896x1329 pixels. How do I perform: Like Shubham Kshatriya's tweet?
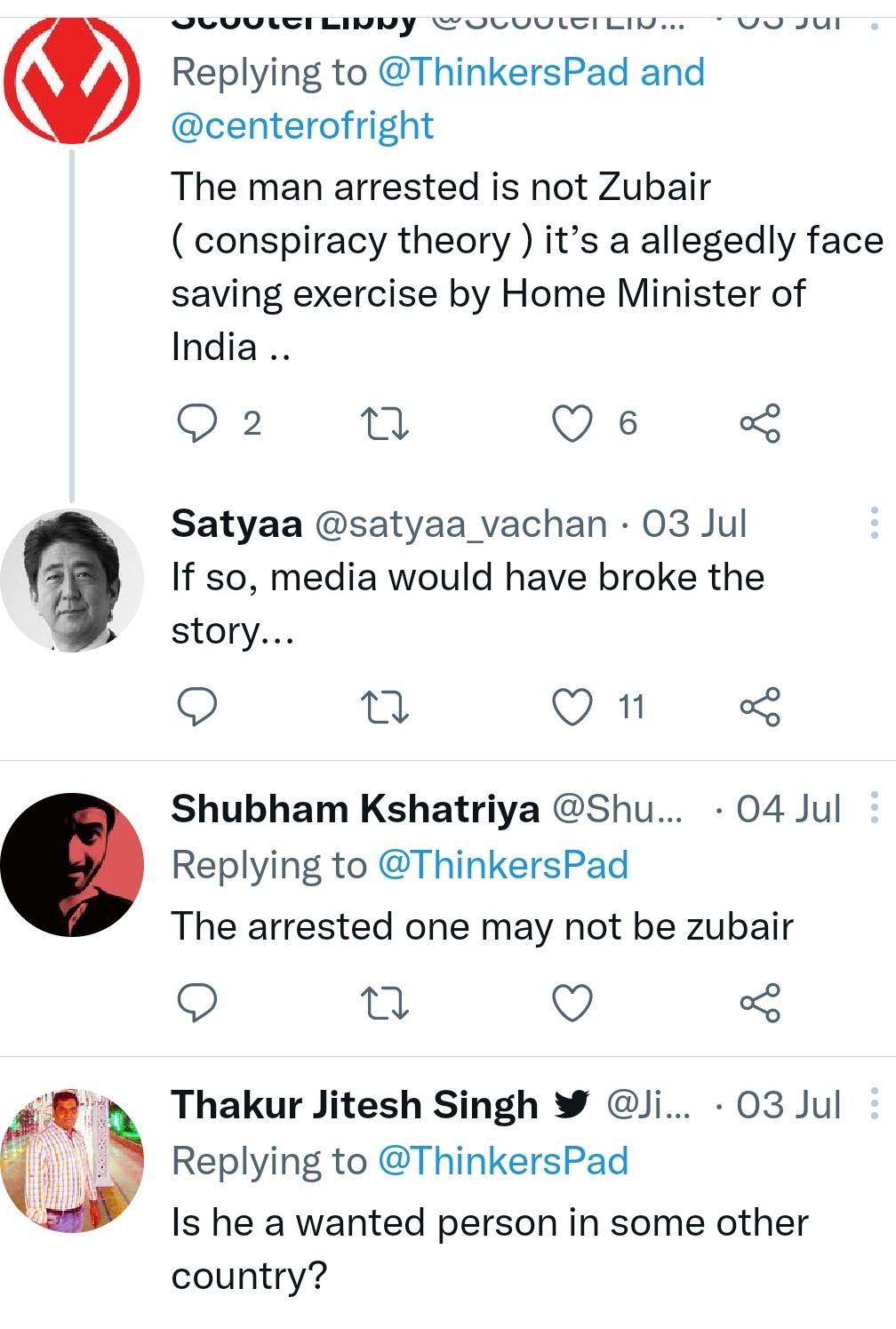point(572,1003)
